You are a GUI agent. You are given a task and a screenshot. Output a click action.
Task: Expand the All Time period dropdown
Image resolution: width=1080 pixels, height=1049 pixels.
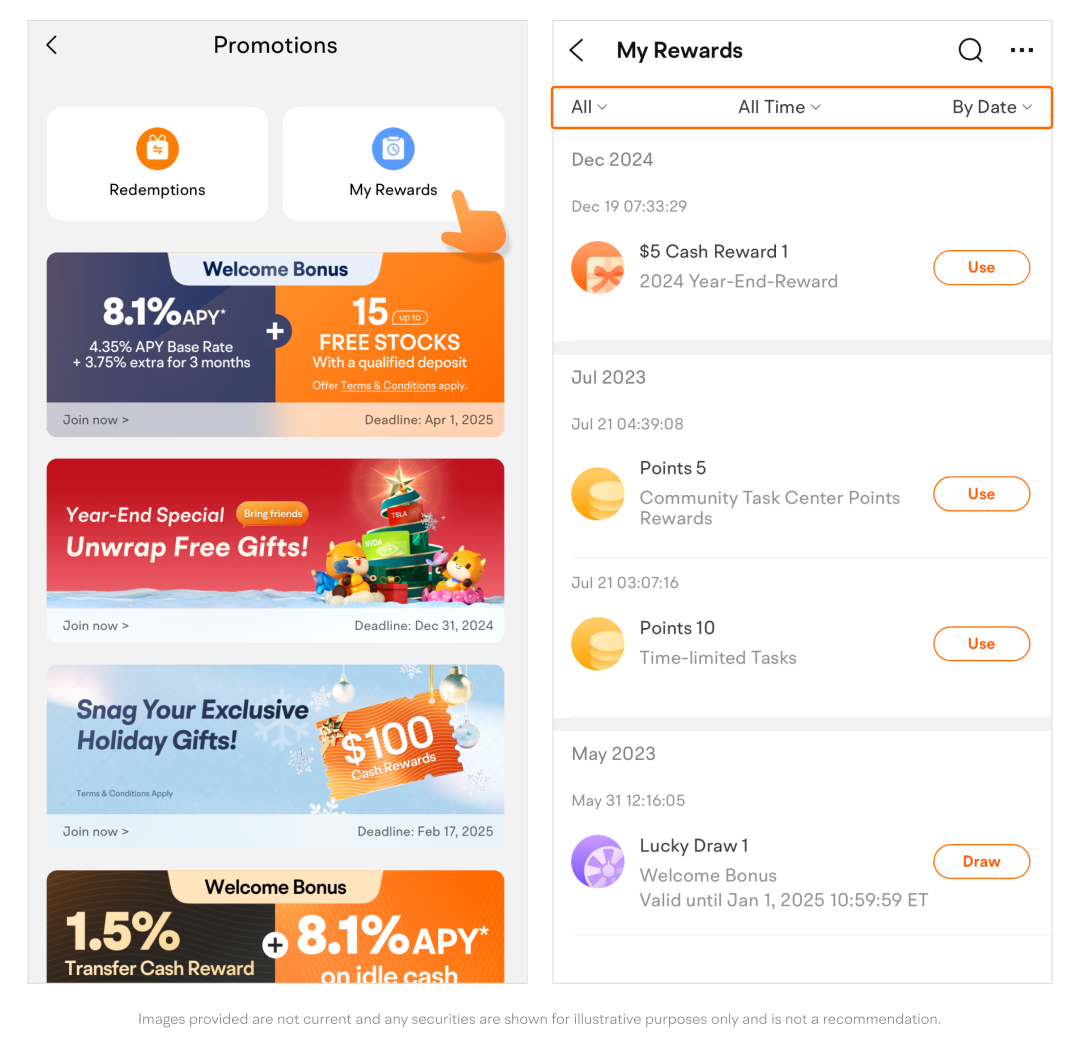coord(779,107)
